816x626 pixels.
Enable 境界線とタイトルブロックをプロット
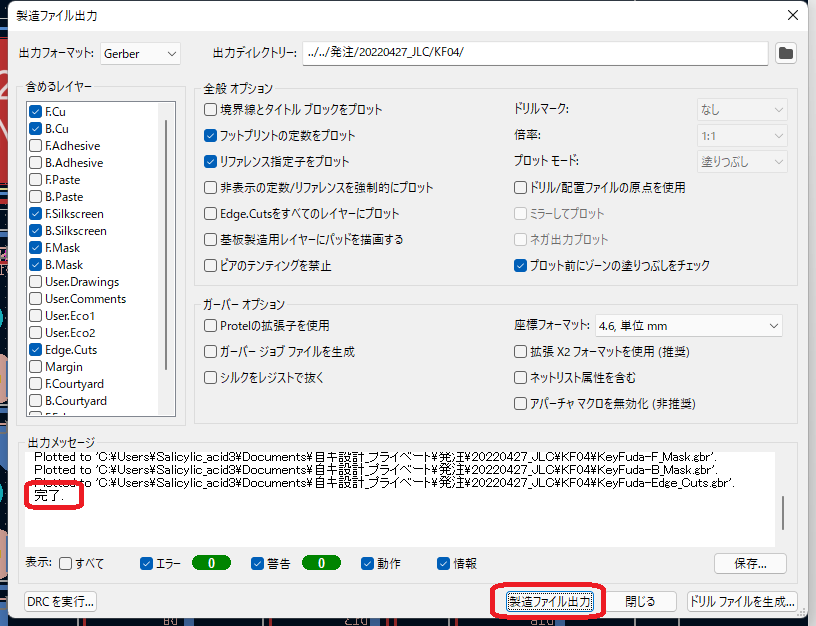tap(210, 109)
